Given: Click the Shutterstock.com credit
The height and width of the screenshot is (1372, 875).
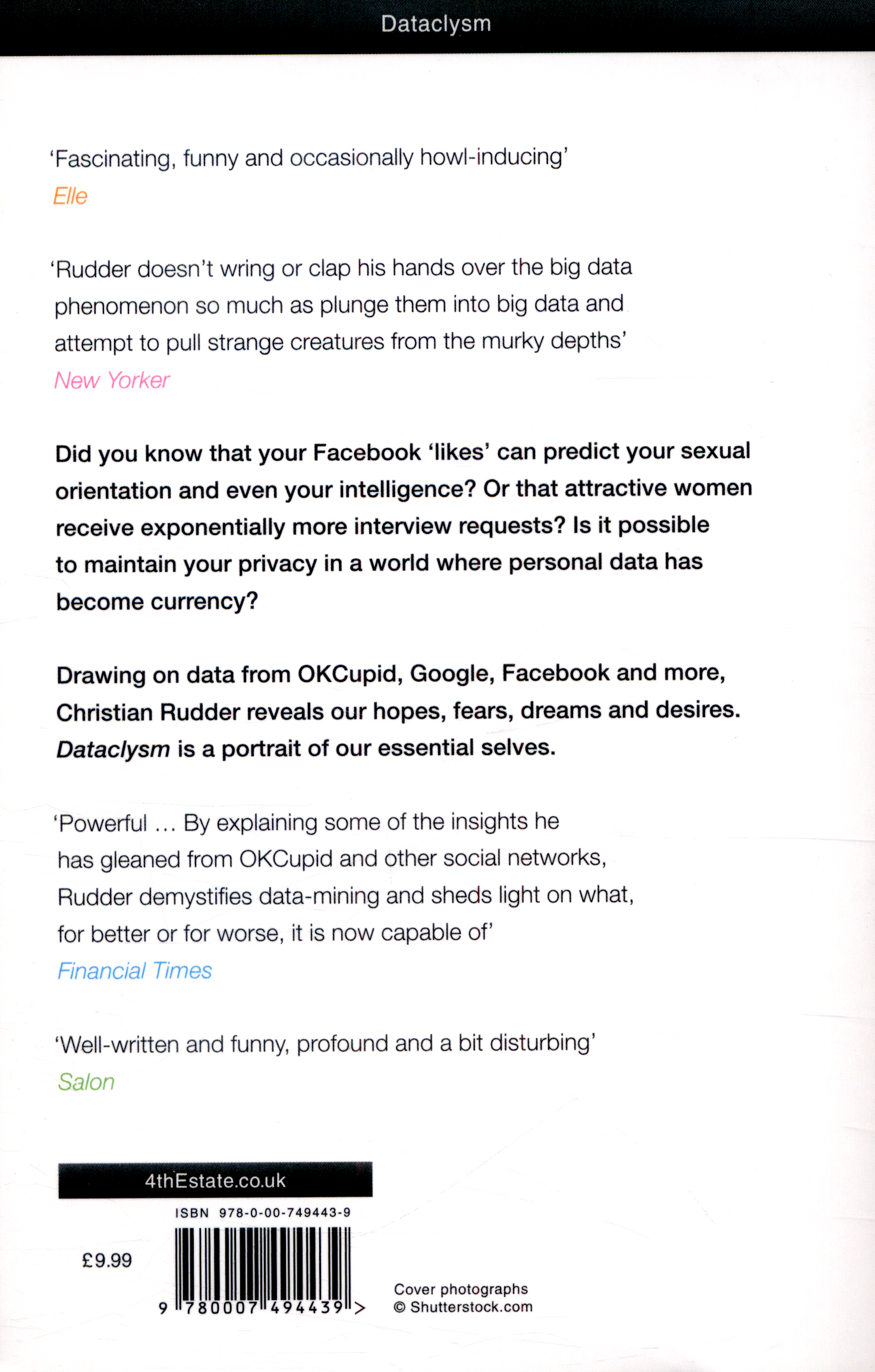Looking at the screenshot, I should point(471,1307).
